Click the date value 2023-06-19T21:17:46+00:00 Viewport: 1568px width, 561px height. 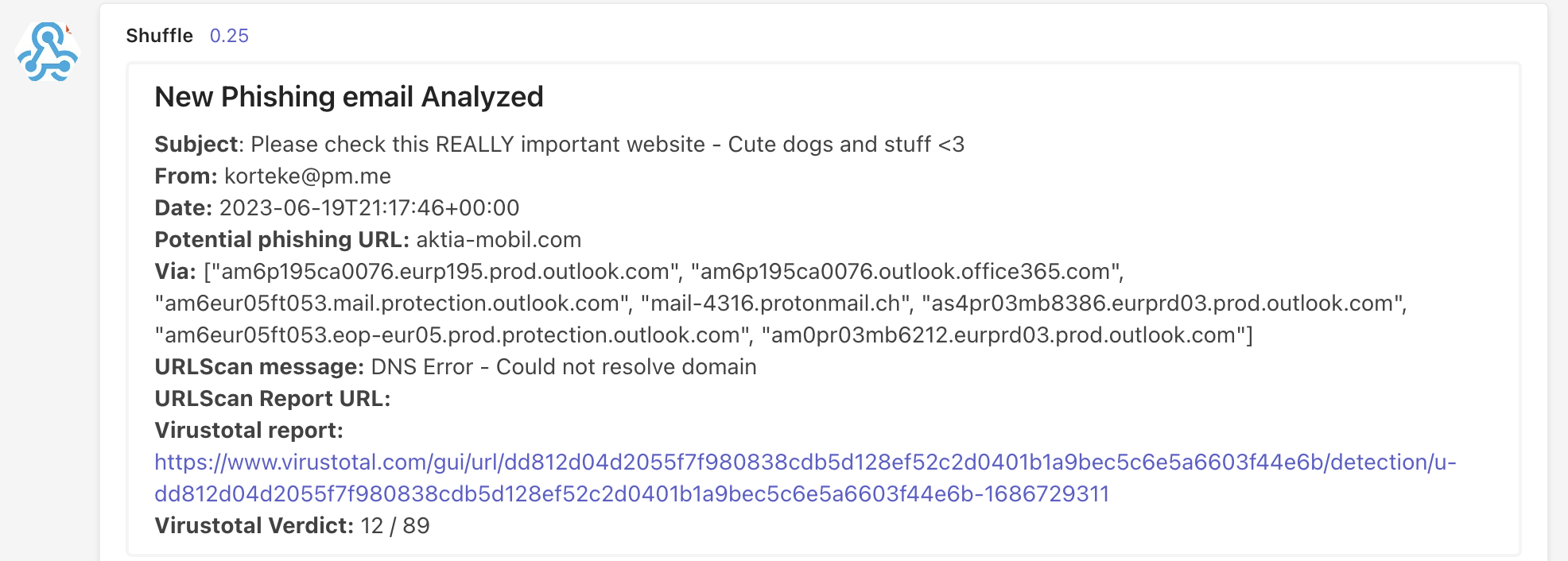pos(369,208)
